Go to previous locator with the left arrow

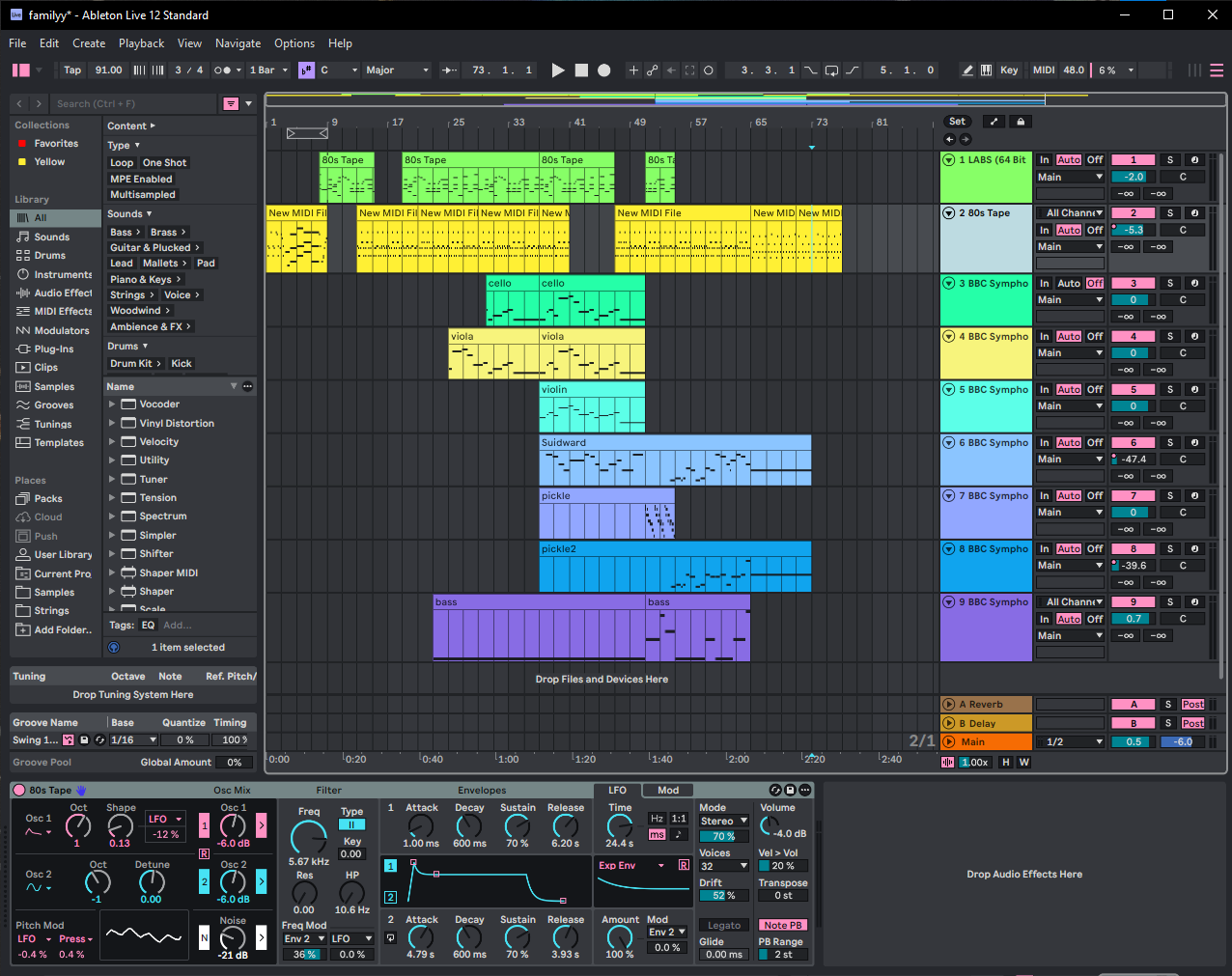949,139
